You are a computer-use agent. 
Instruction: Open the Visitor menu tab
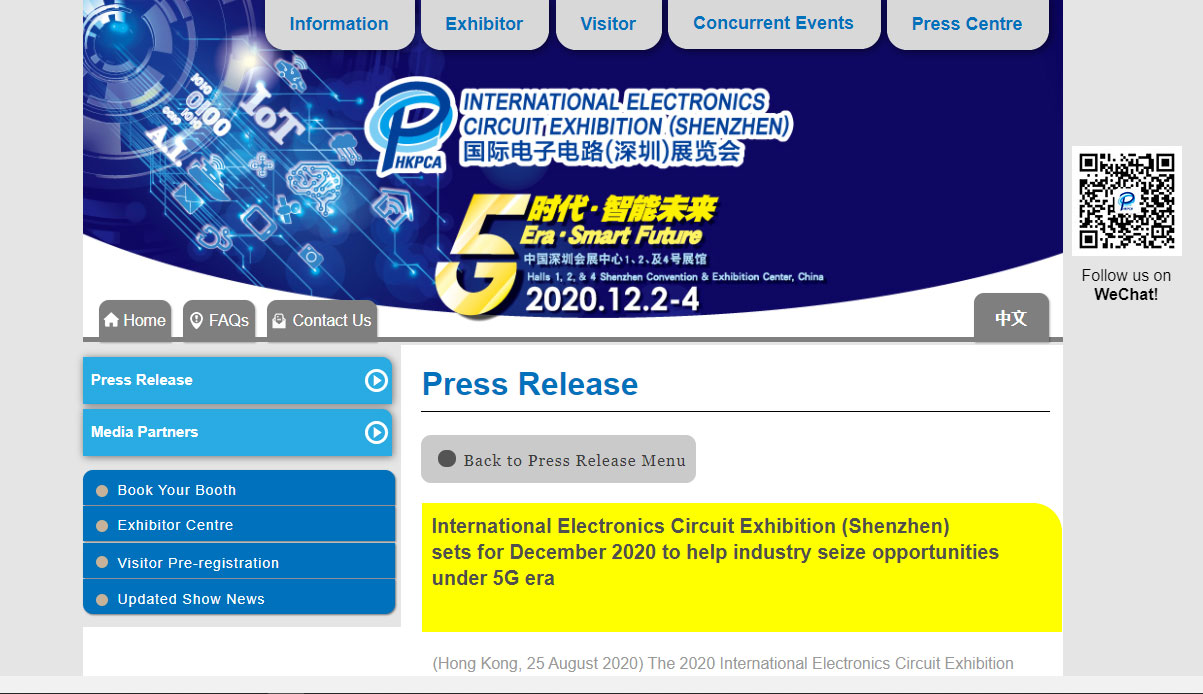point(608,24)
